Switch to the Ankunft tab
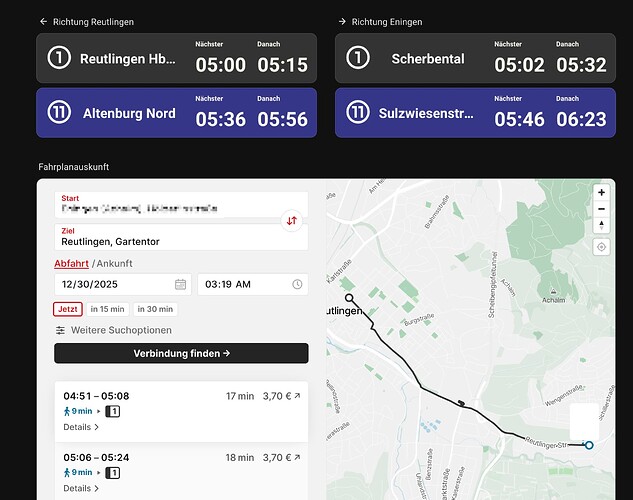The image size is (633, 500). point(114,263)
